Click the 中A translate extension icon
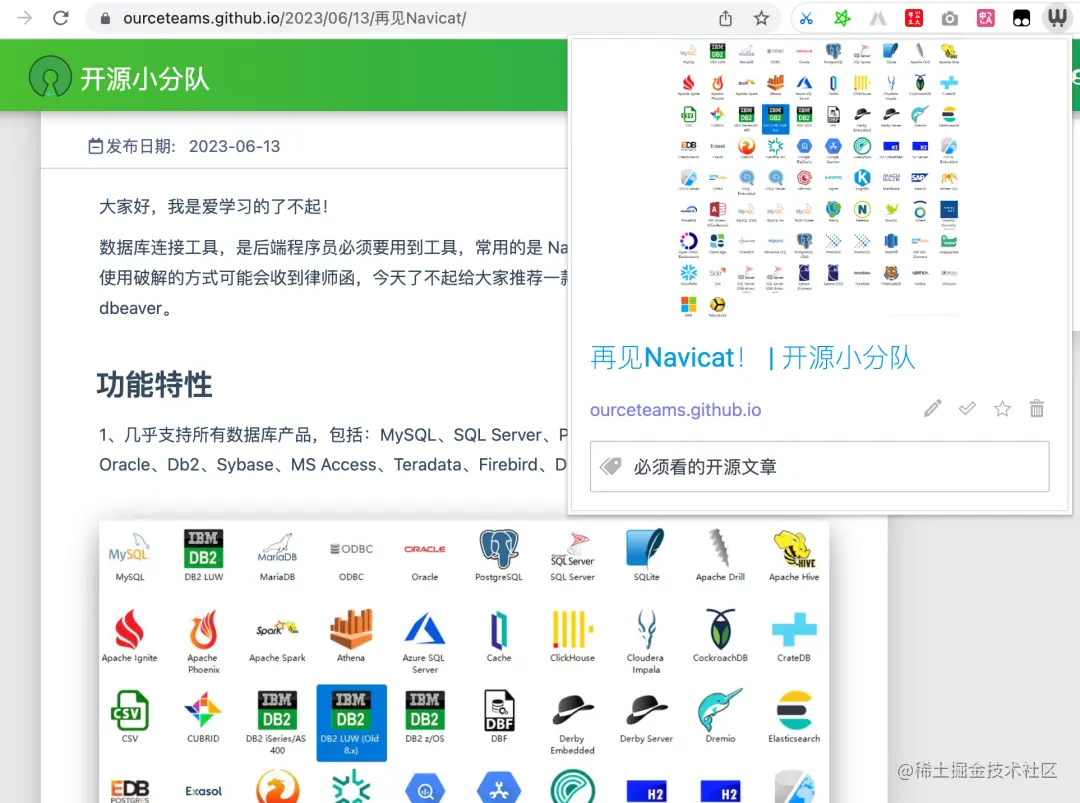The image size is (1080, 803). coord(986,18)
